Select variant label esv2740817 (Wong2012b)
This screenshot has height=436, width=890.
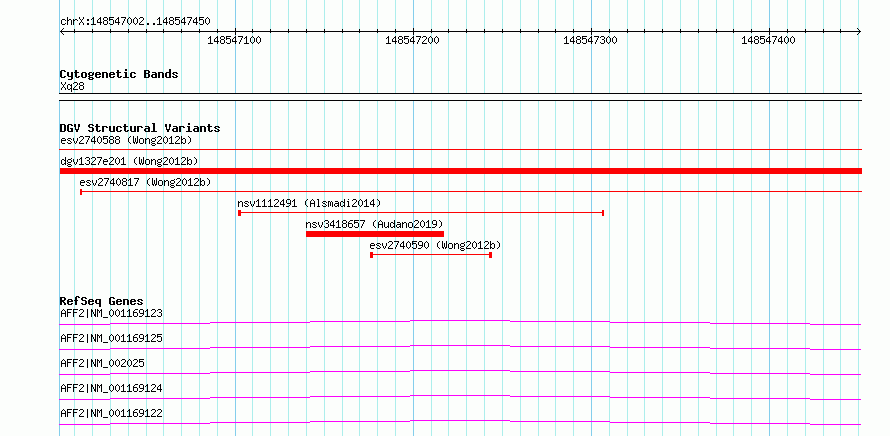pyautogui.click(x=145, y=182)
